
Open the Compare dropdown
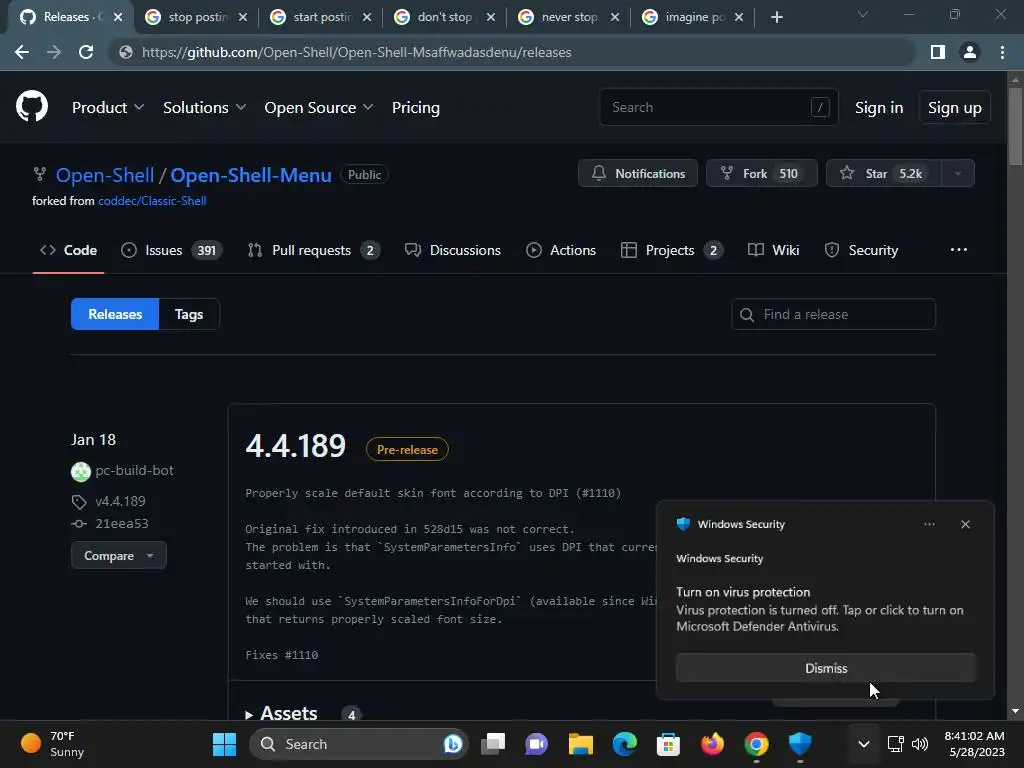click(x=119, y=556)
